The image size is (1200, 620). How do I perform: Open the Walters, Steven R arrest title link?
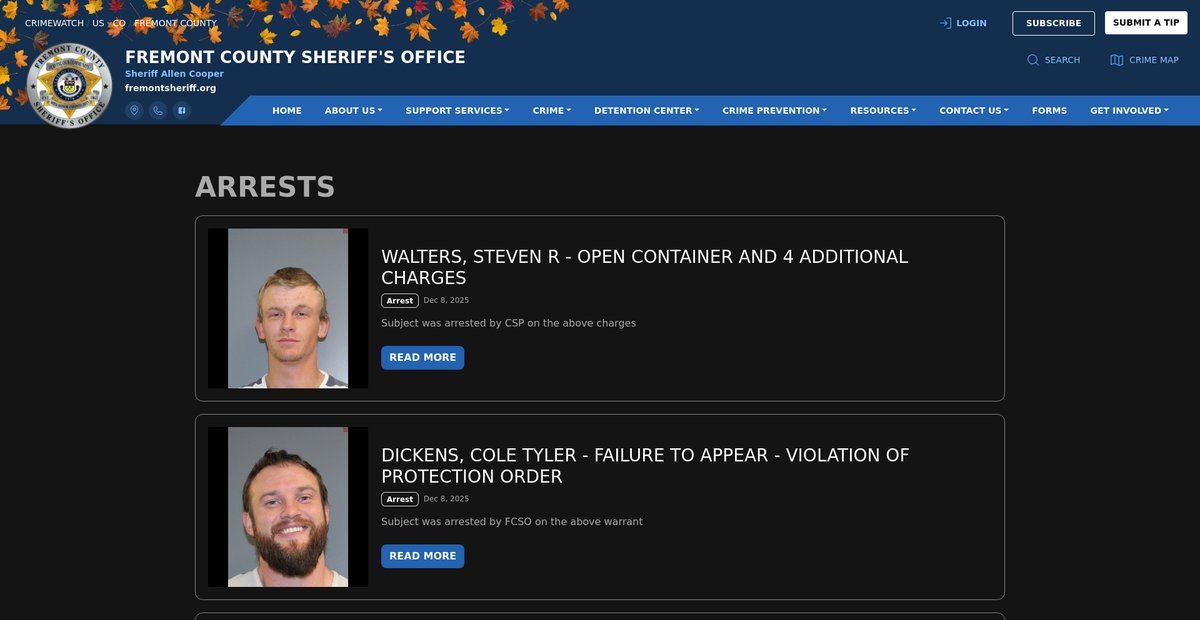tap(644, 267)
